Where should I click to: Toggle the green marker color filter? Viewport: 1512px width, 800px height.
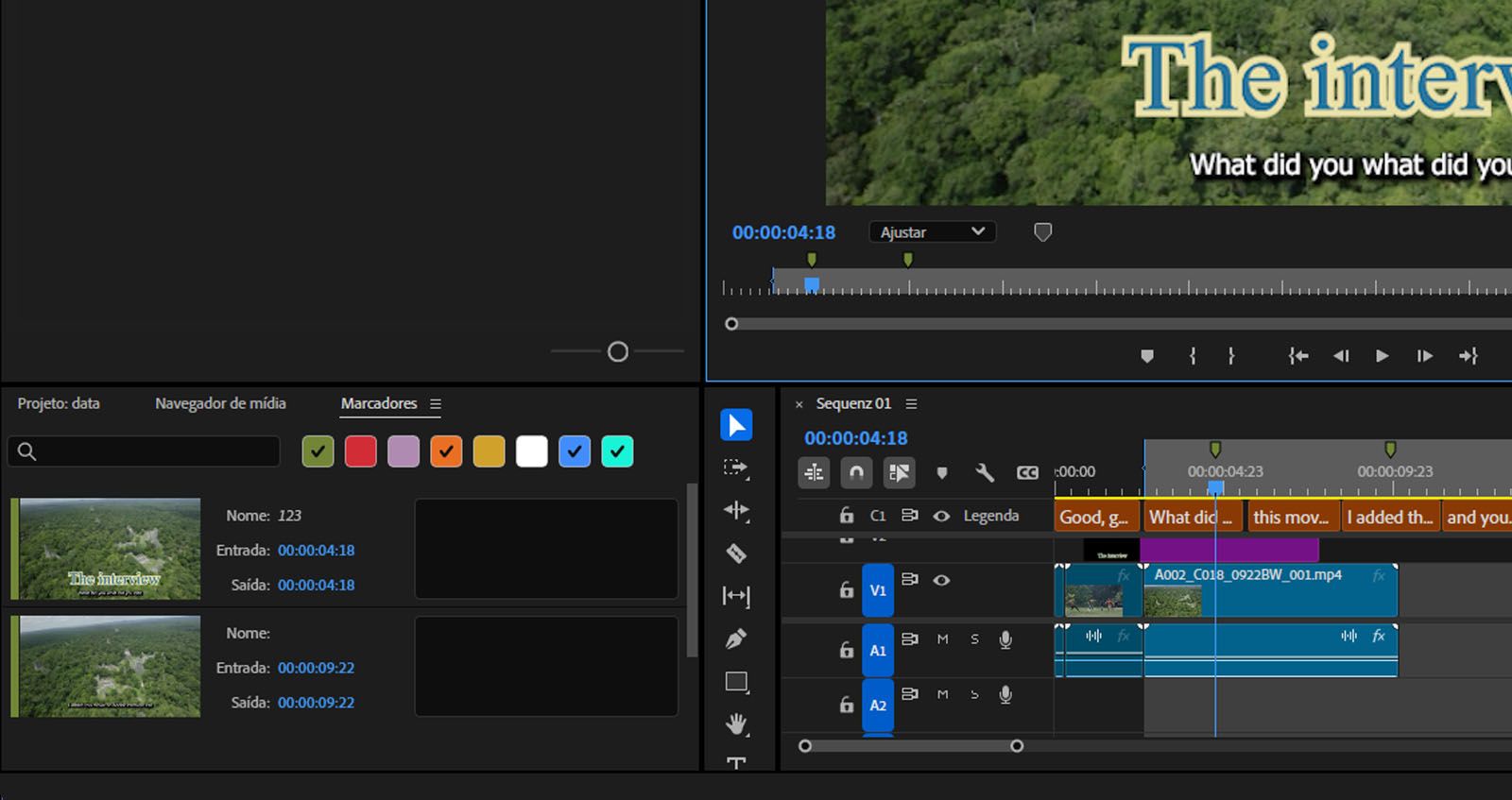coord(318,451)
